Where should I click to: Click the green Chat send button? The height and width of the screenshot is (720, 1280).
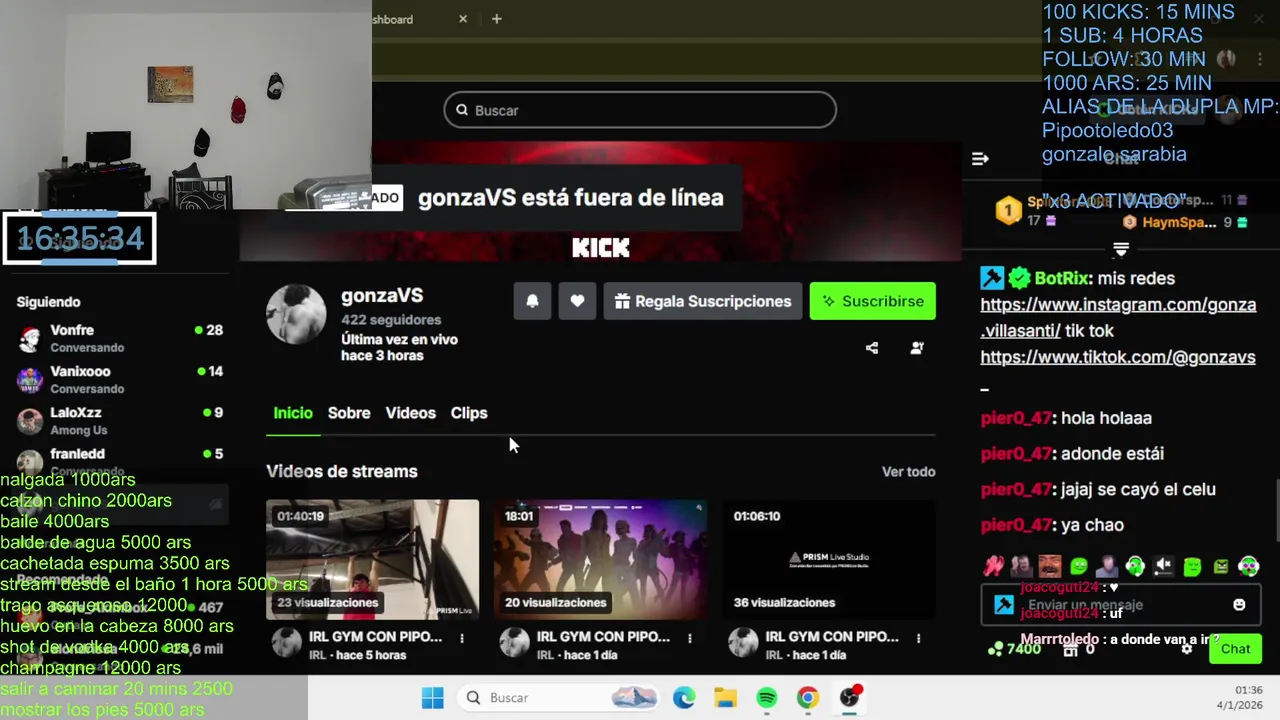click(1235, 649)
